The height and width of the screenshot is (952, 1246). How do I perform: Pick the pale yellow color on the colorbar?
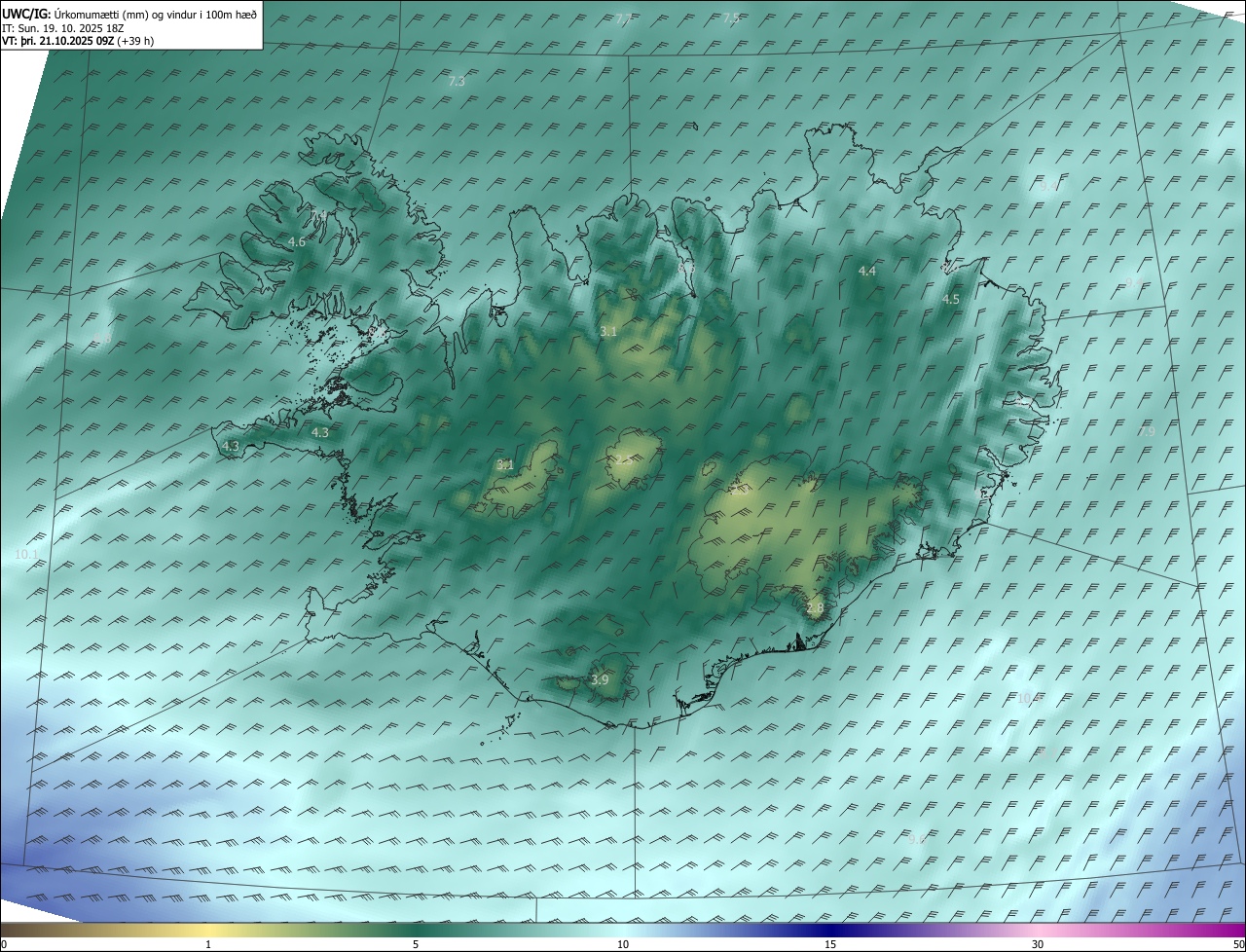coord(208,930)
